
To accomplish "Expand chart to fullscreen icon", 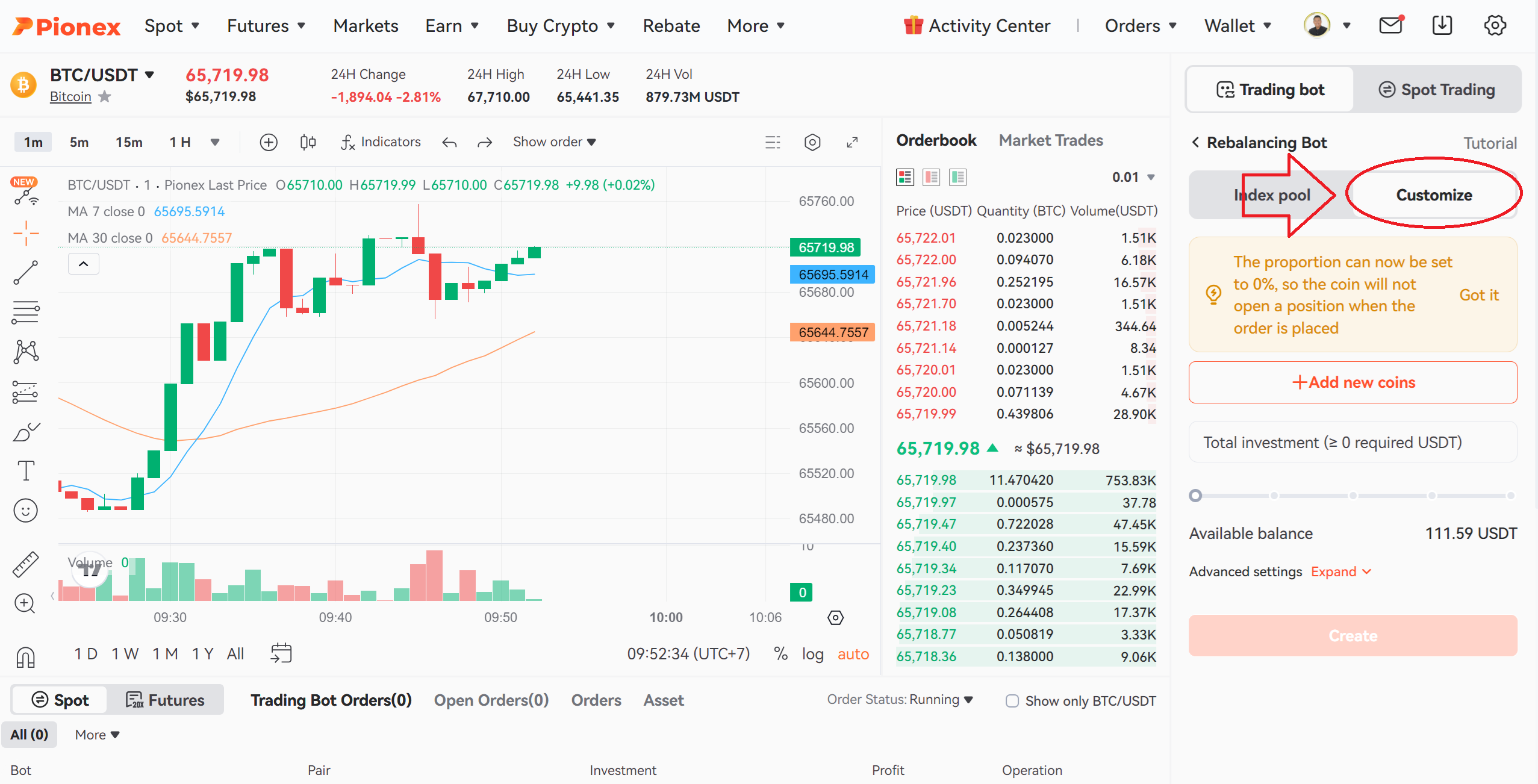I will pos(852,142).
